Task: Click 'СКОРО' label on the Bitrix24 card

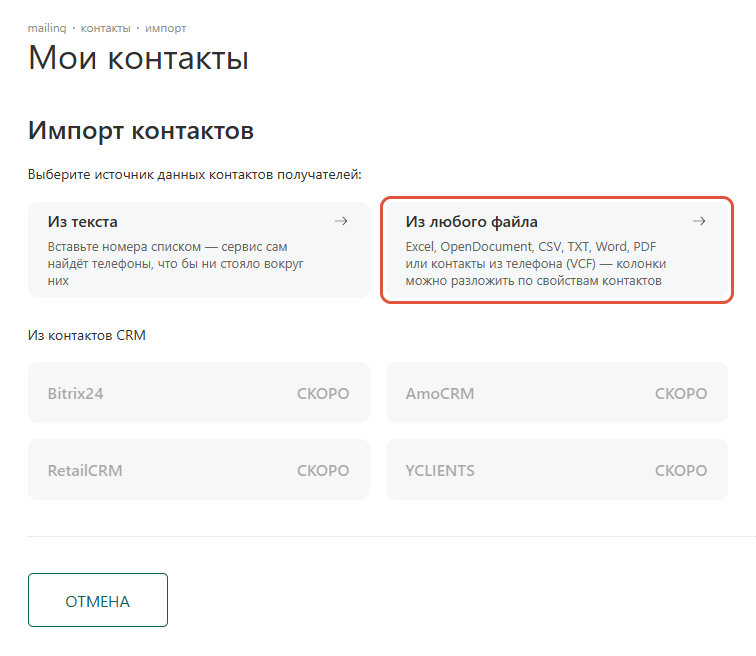Action: click(323, 394)
